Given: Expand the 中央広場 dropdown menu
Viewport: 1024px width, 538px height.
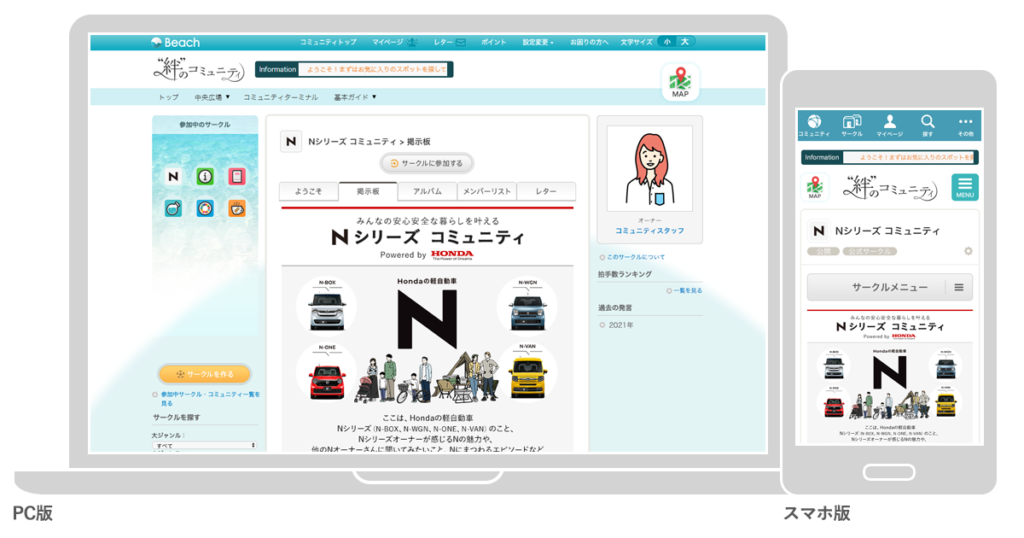Looking at the screenshot, I should point(212,97).
